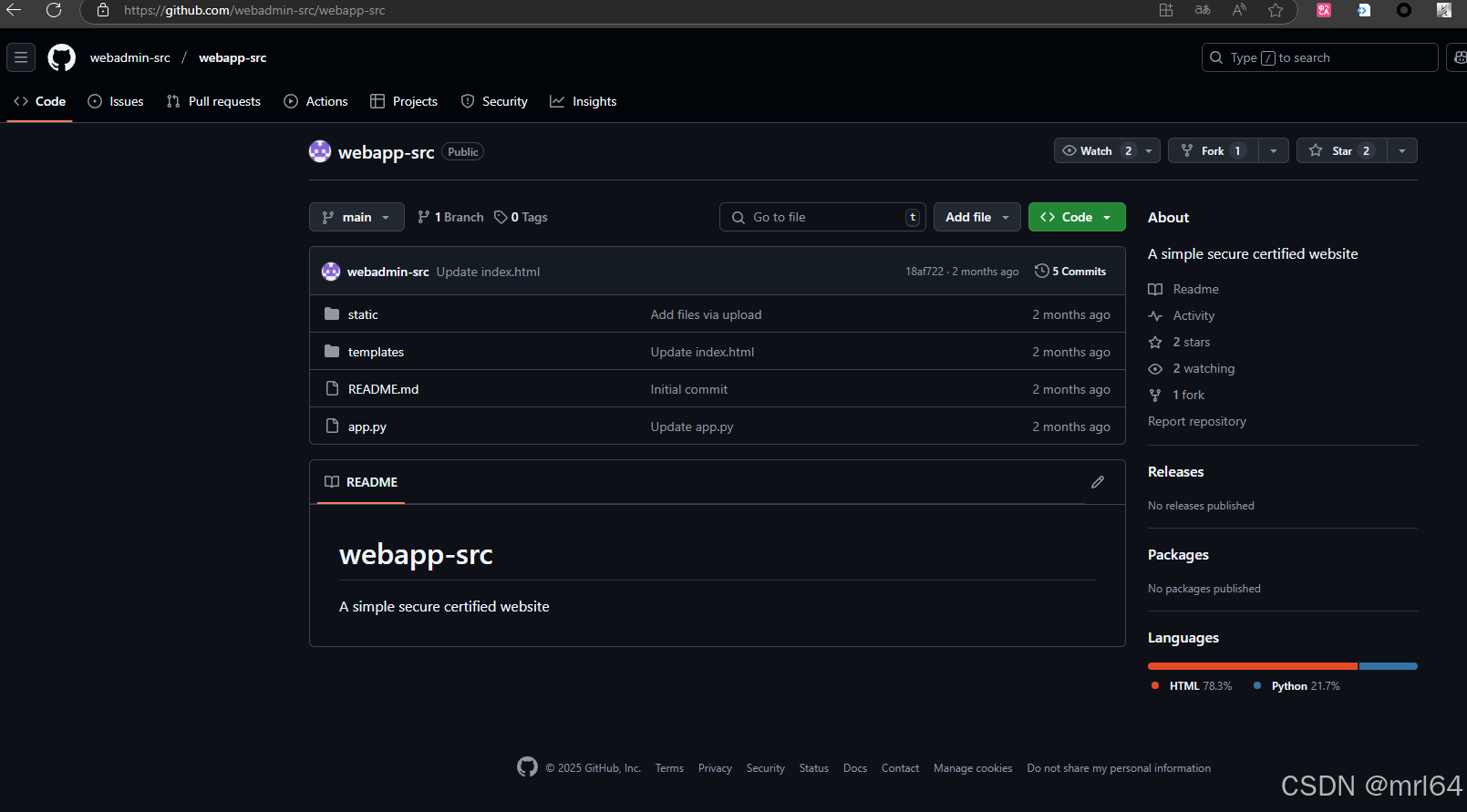Image resolution: width=1467 pixels, height=812 pixels.
Task: Click the split screen icon in address bar
Action: pos(1166,10)
